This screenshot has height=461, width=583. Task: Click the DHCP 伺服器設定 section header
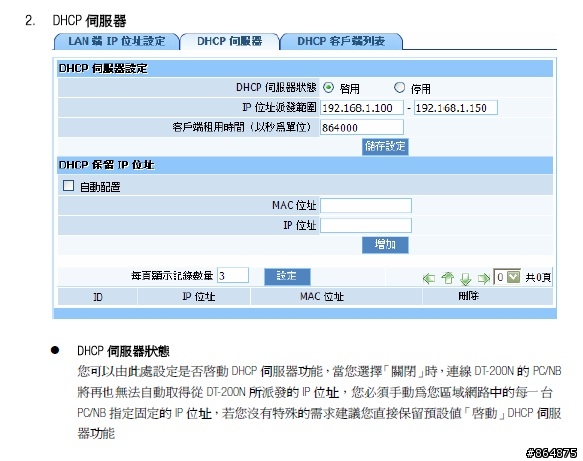(305, 69)
